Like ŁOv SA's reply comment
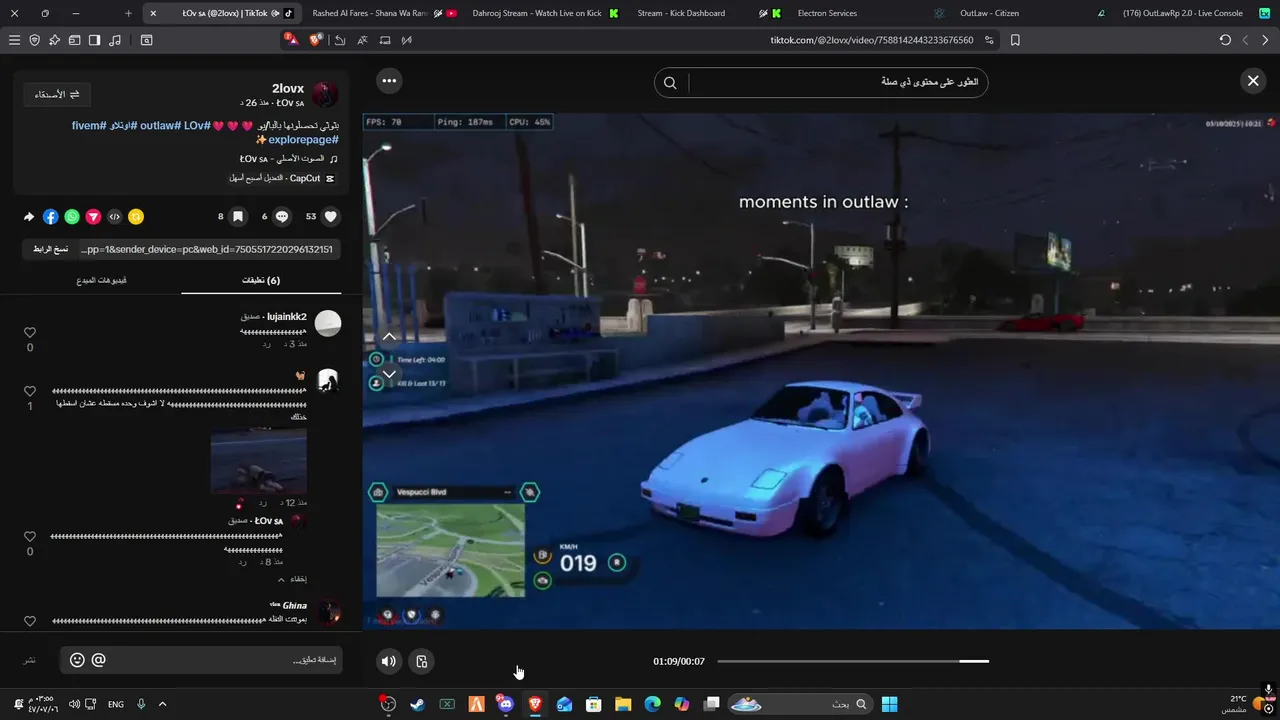1280x720 pixels. [x=30, y=537]
